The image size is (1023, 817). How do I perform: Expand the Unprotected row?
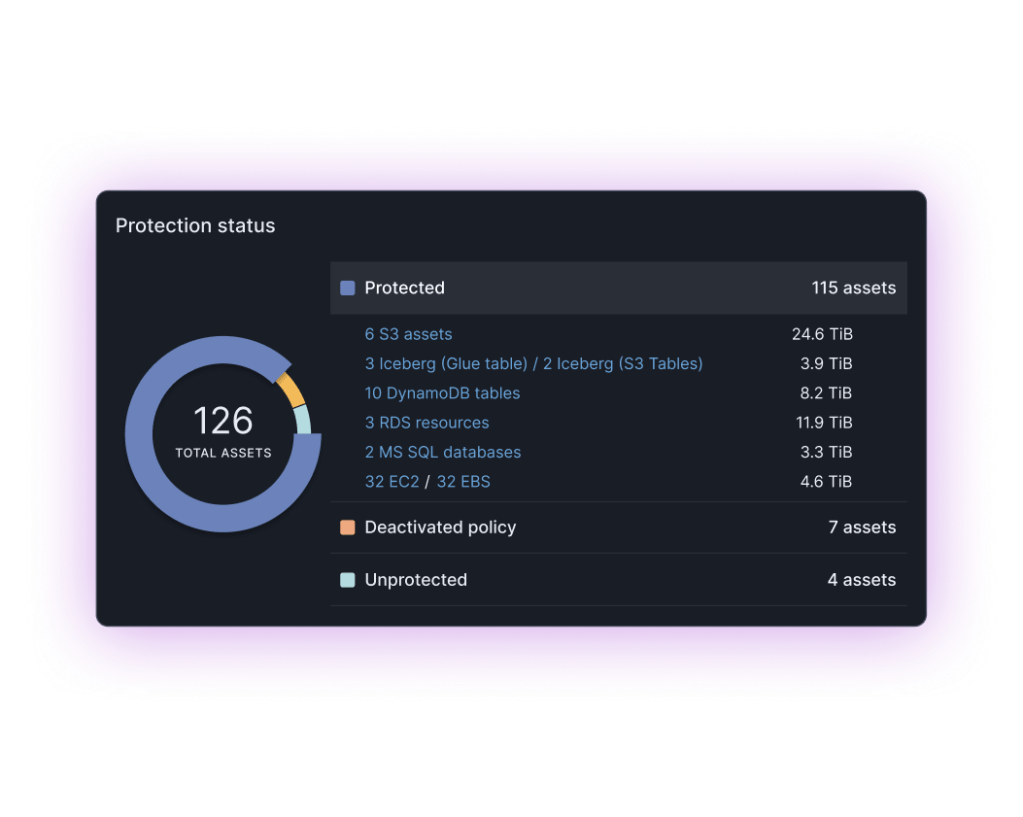pos(618,580)
